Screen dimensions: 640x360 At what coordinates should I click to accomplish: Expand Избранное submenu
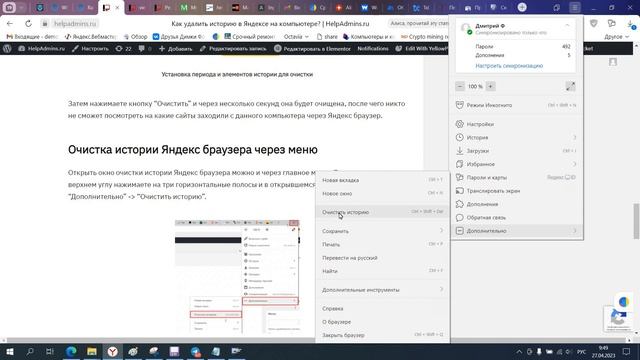516,164
